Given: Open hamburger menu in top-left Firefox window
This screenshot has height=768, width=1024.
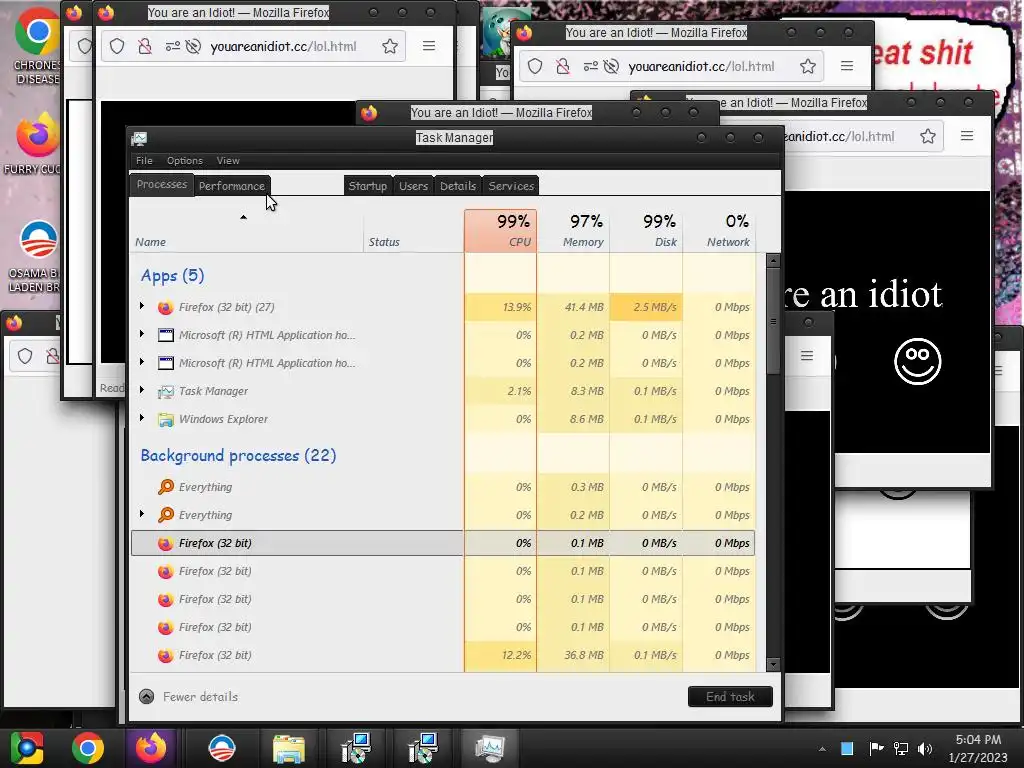Looking at the screenshot, I should (x=429, y=46).
